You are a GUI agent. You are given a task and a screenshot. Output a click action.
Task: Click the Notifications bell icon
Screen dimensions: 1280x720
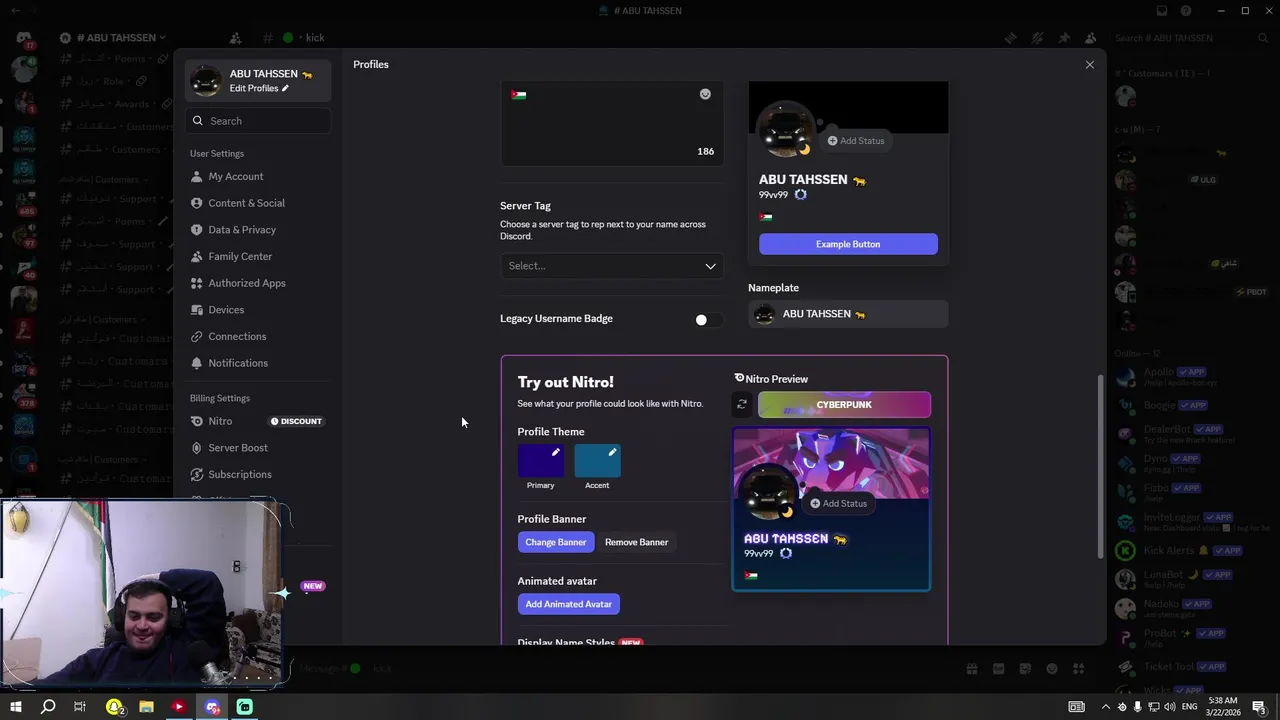pyautogui.click(x=197, y=363)
